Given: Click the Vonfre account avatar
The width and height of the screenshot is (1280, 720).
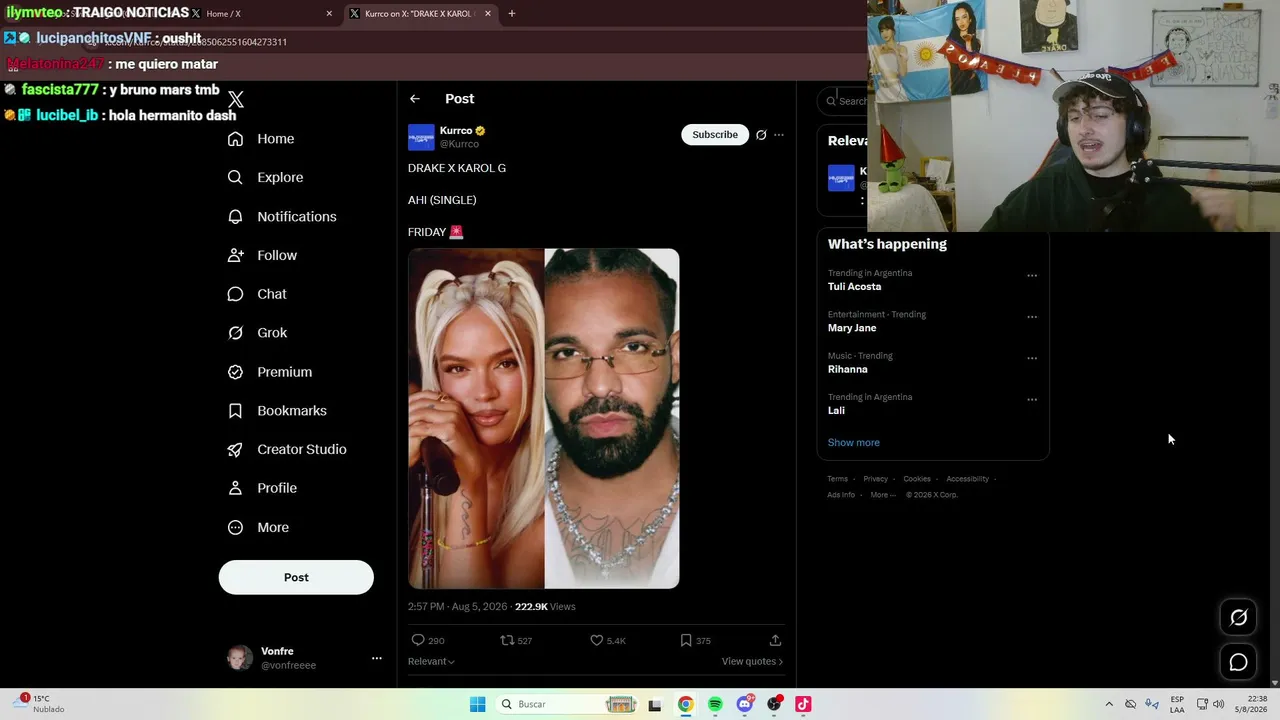Looking at the screenshot, I should (240, 658).
